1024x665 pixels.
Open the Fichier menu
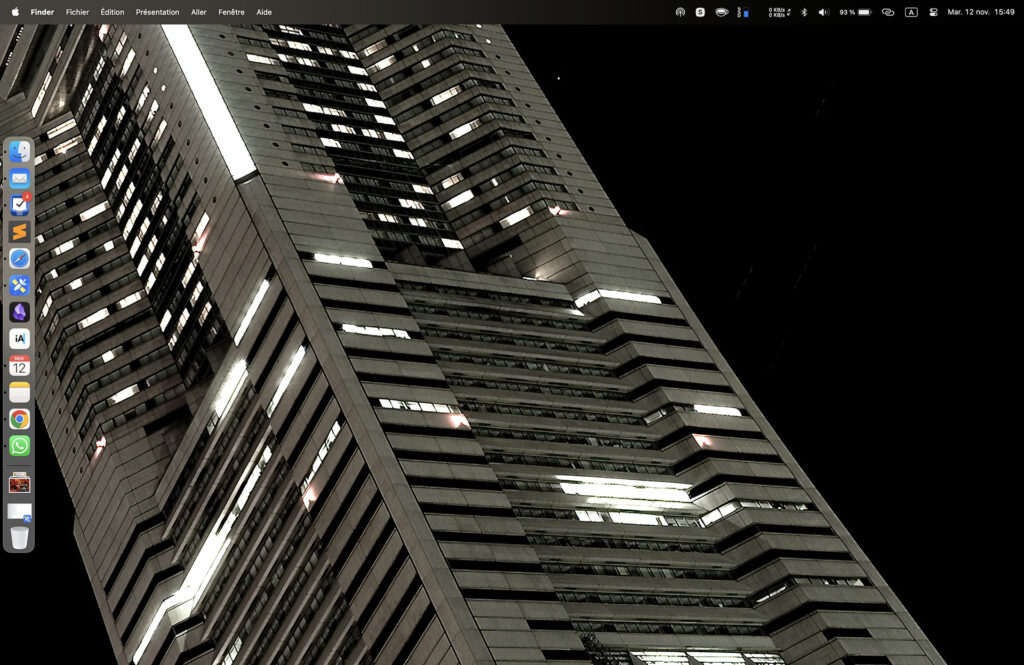point(77,12)
